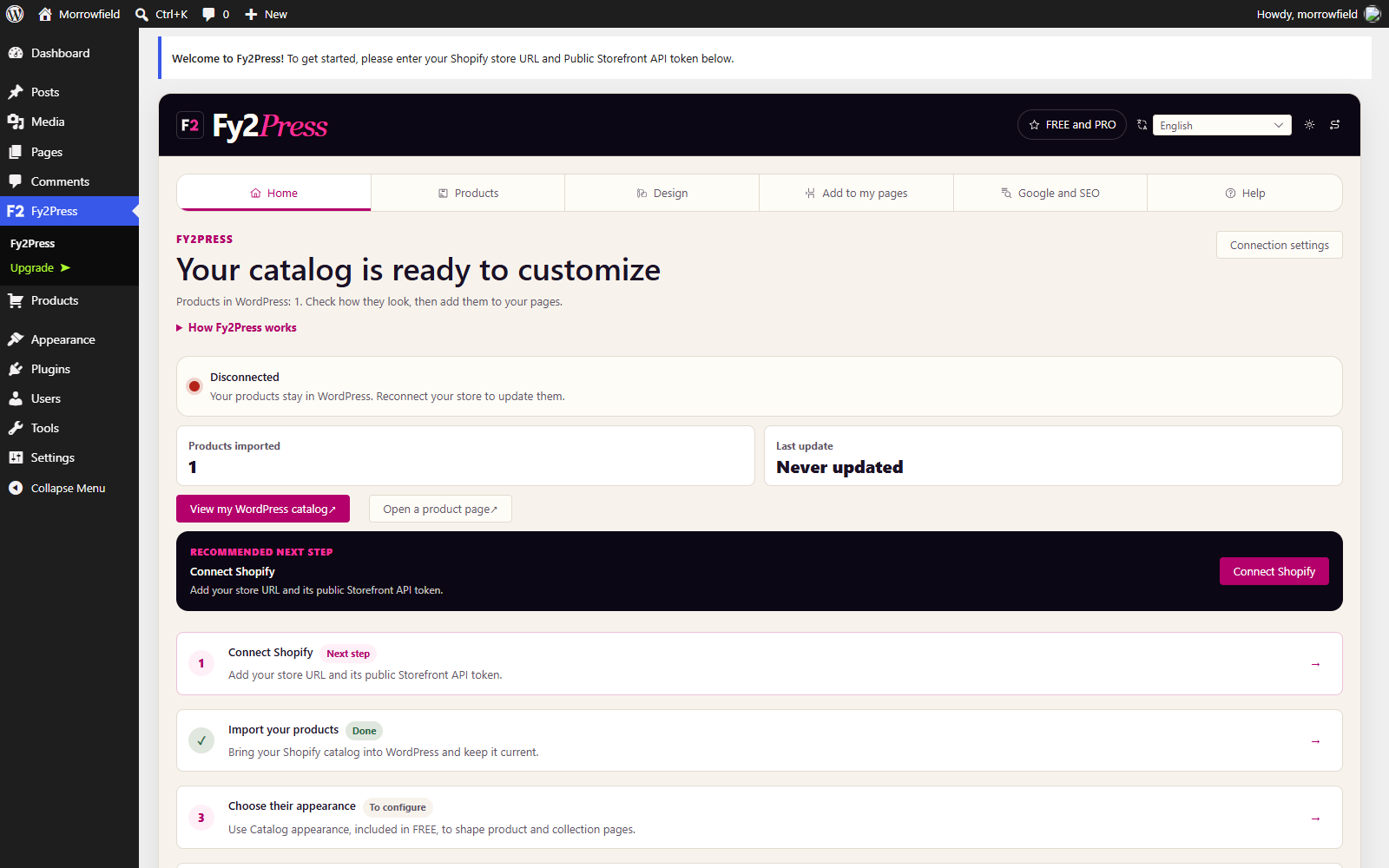This screenshot has width=1389, height=868.
Task: Open Posts in the sidebar
Action: click(x=69, y=92)
